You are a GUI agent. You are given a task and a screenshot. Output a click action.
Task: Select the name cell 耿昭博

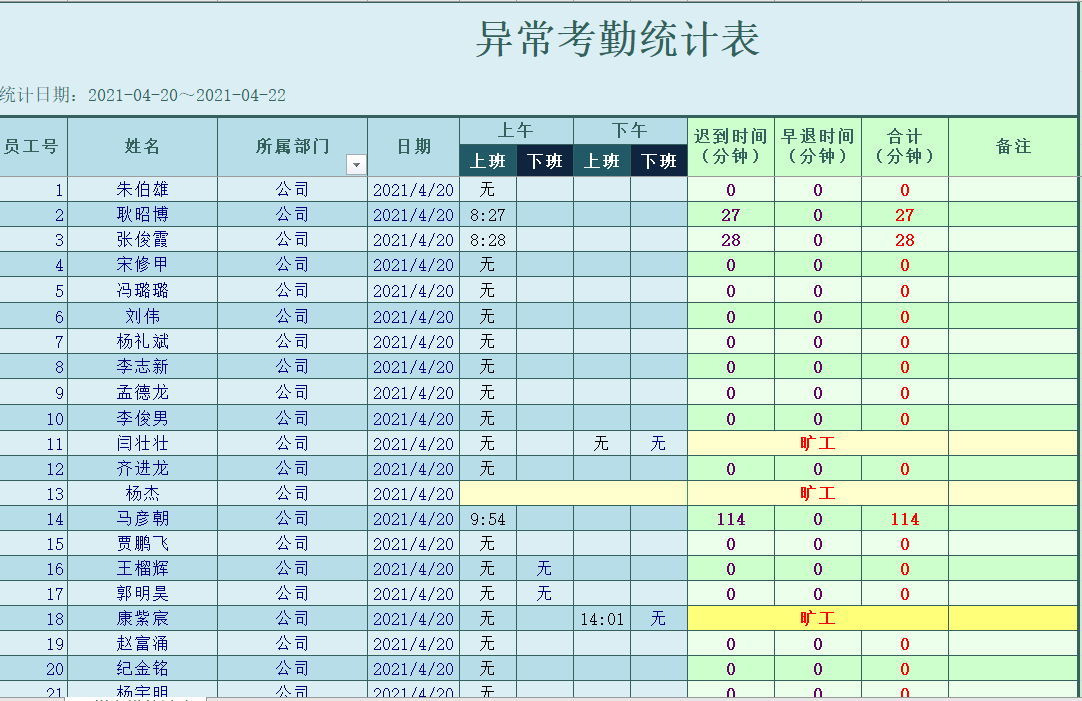coord(143,215)
